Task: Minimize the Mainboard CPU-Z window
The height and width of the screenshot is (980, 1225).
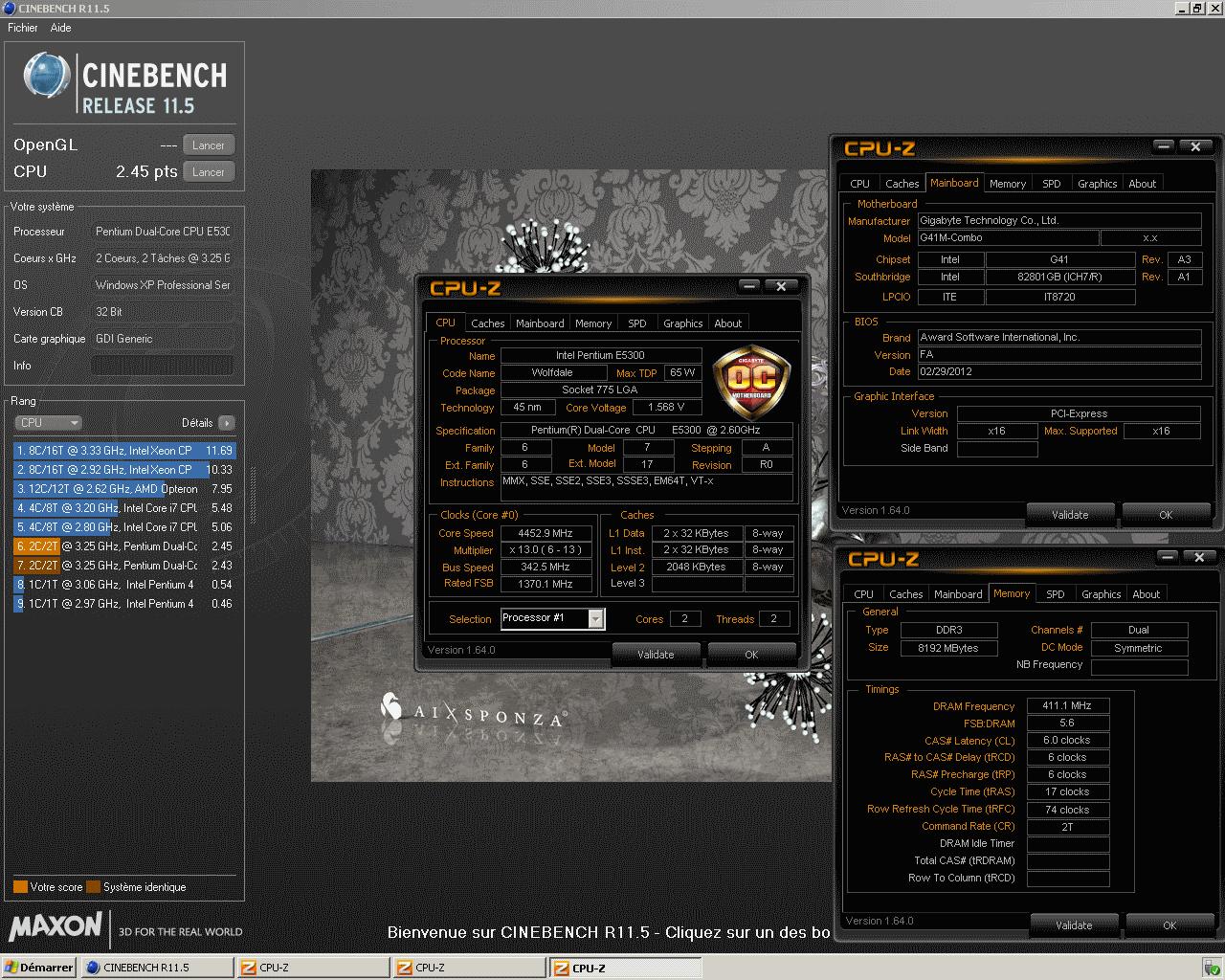Action: pos(1164,146)
